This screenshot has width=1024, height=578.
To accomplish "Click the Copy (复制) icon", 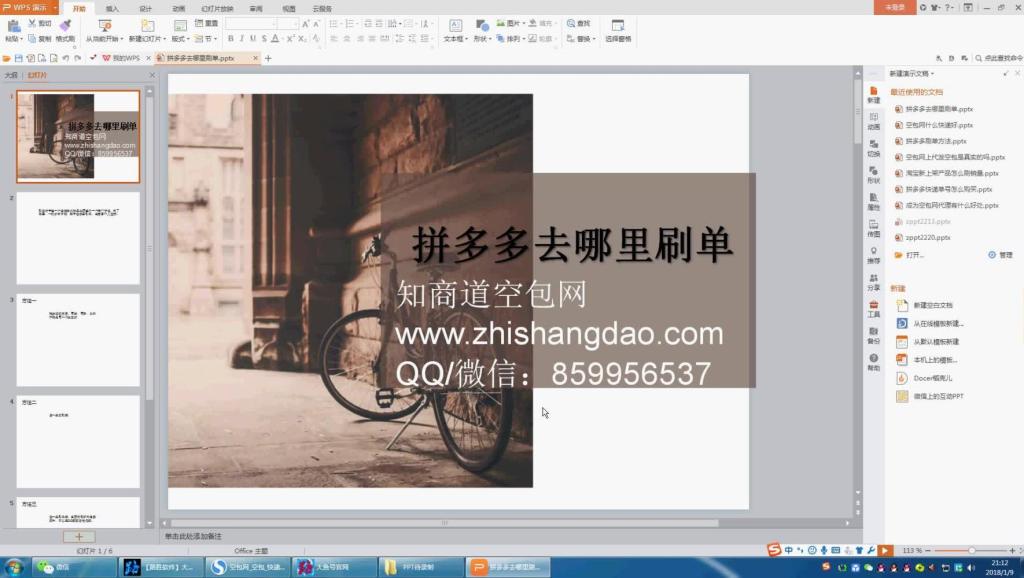I will pyautogui.click(x=32, y=39).
